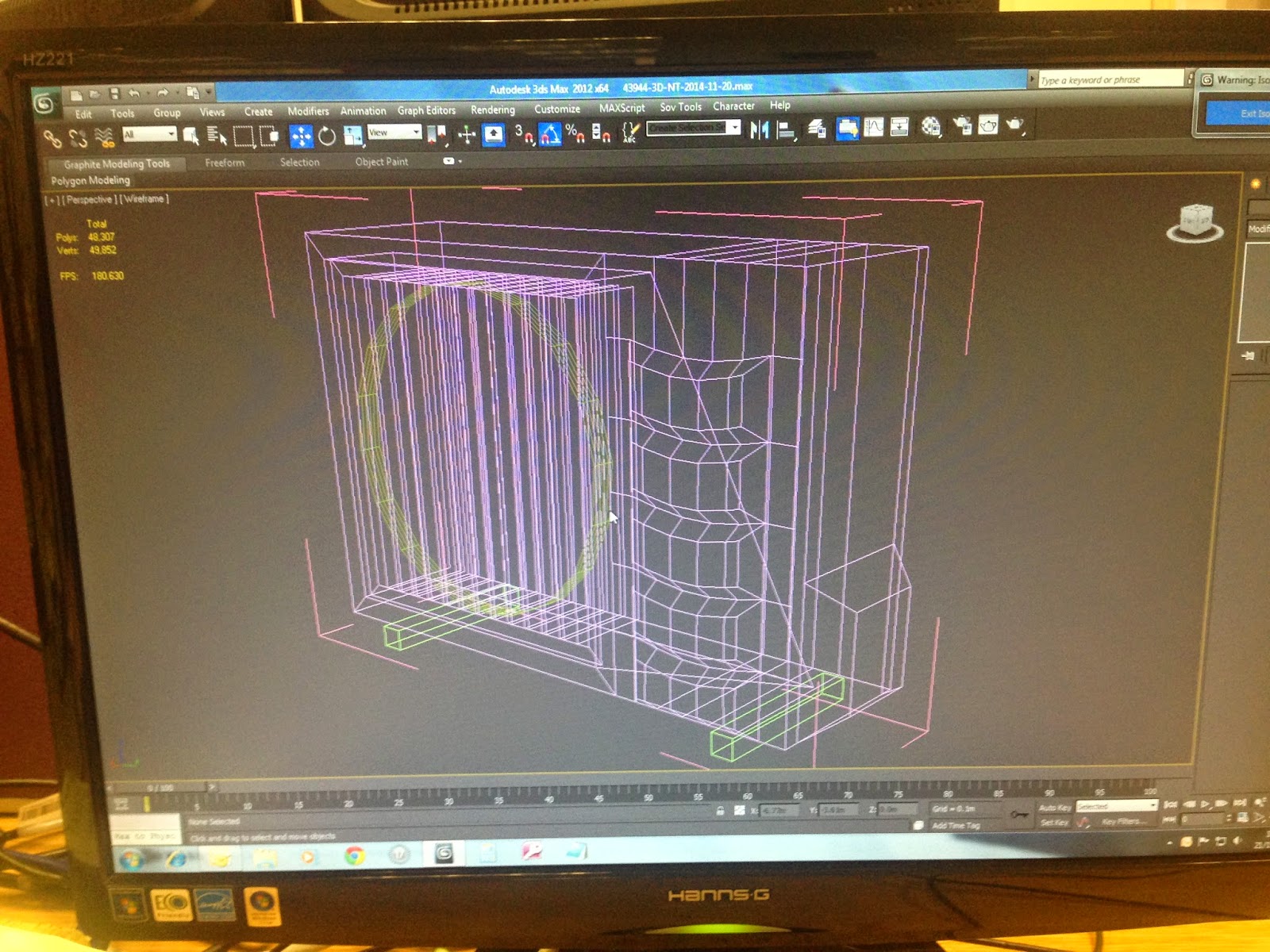Open the Rendered Frame Window teapot icon
This screenshot has height=952, width=1270.
click(988, 125)
